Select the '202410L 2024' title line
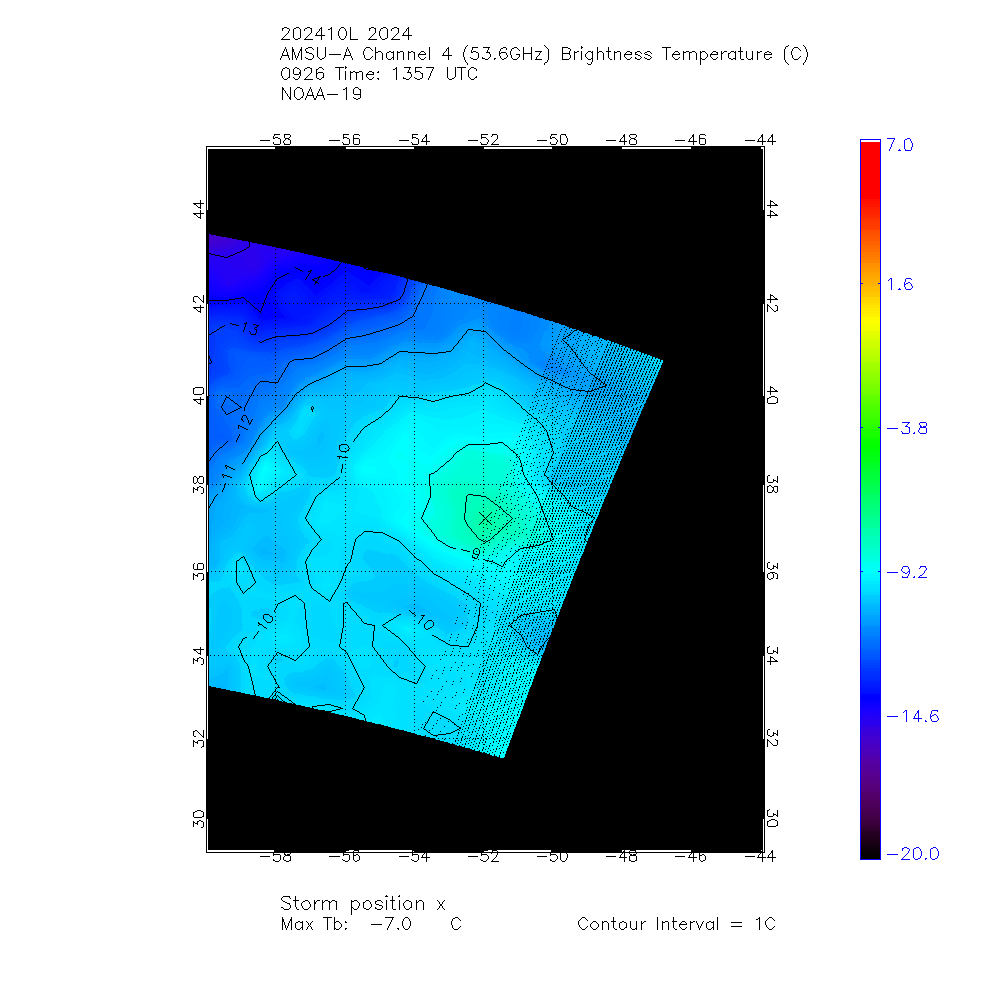This screenshot has height=1000, width=1000. click(x=346, y=34)
